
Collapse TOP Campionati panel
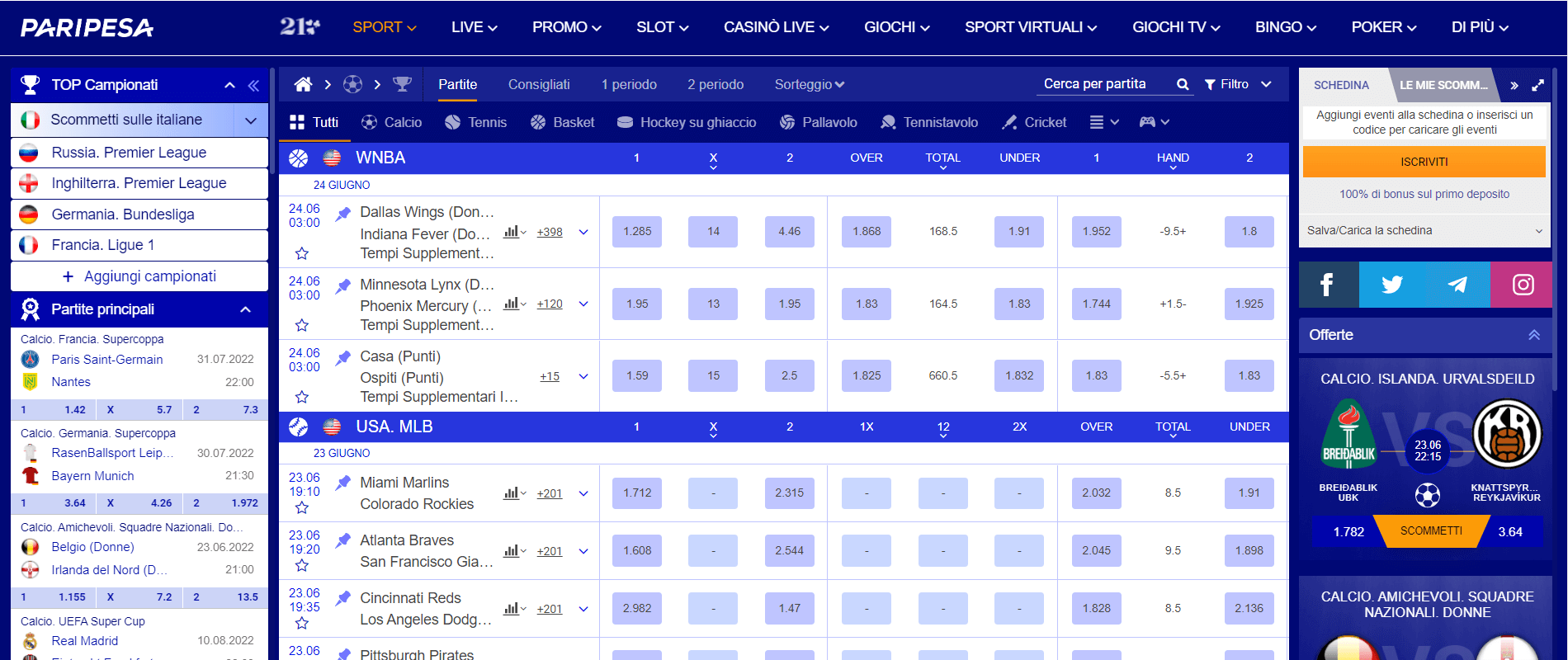point(229,85)
